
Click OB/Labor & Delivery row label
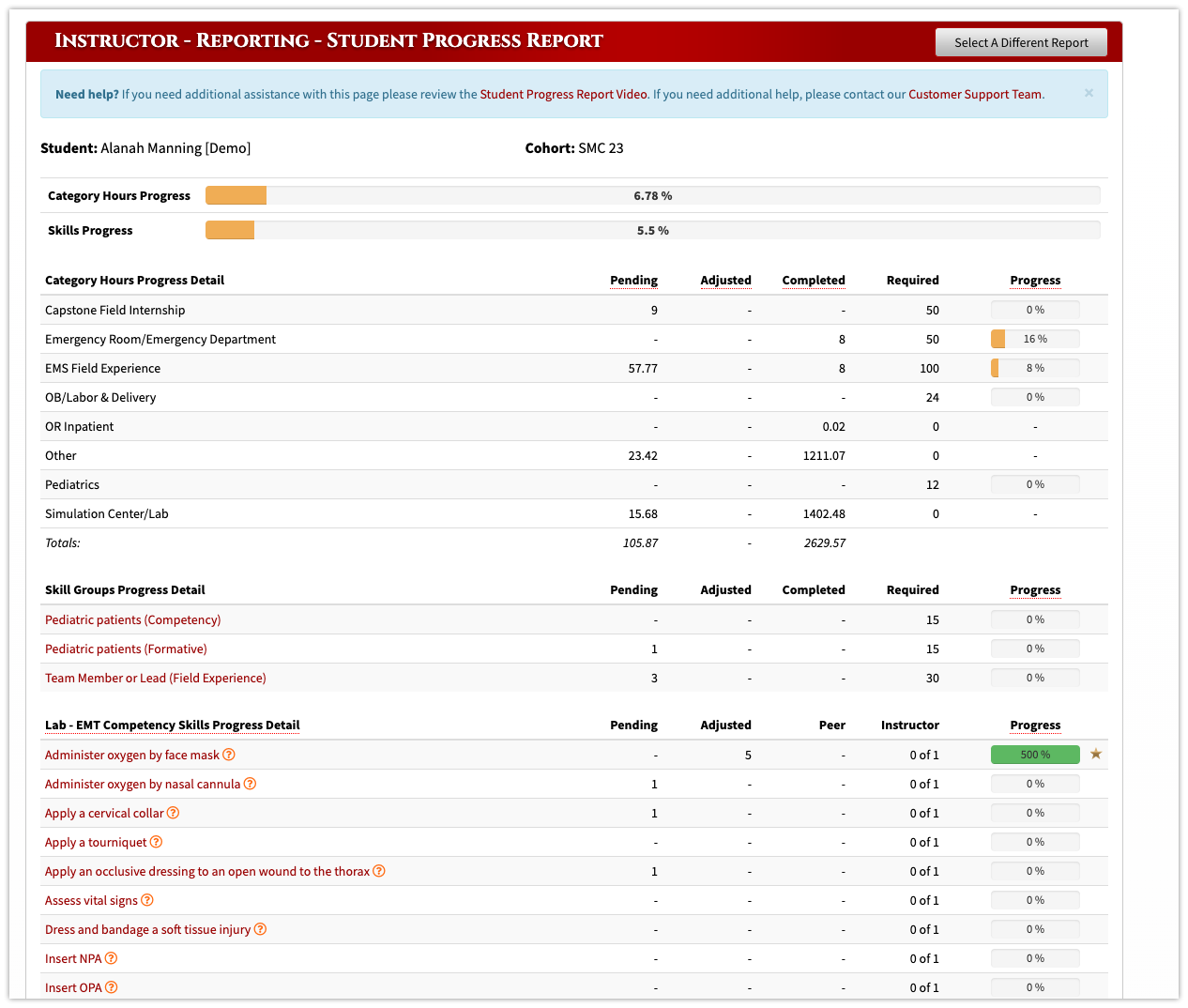pyautogui.click(x=100, y=397)
